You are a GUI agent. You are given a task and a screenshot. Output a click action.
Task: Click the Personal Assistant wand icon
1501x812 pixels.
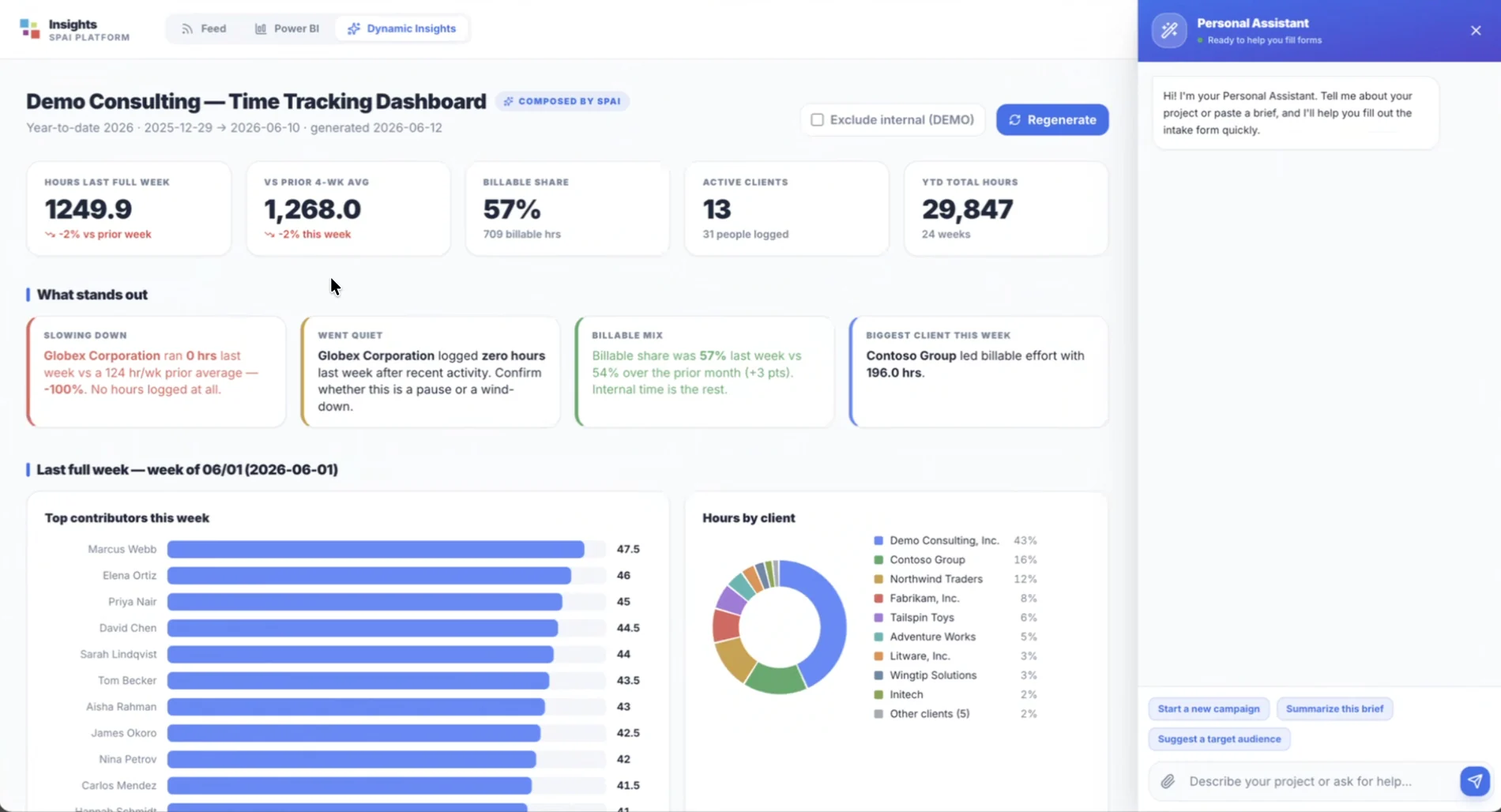pyautogui.click(x=1169, y=31)
